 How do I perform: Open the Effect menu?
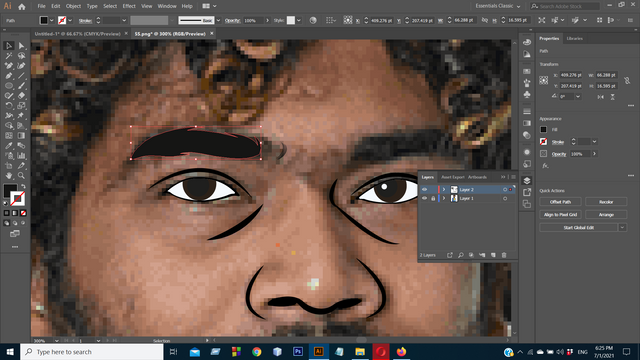[129, 6]
